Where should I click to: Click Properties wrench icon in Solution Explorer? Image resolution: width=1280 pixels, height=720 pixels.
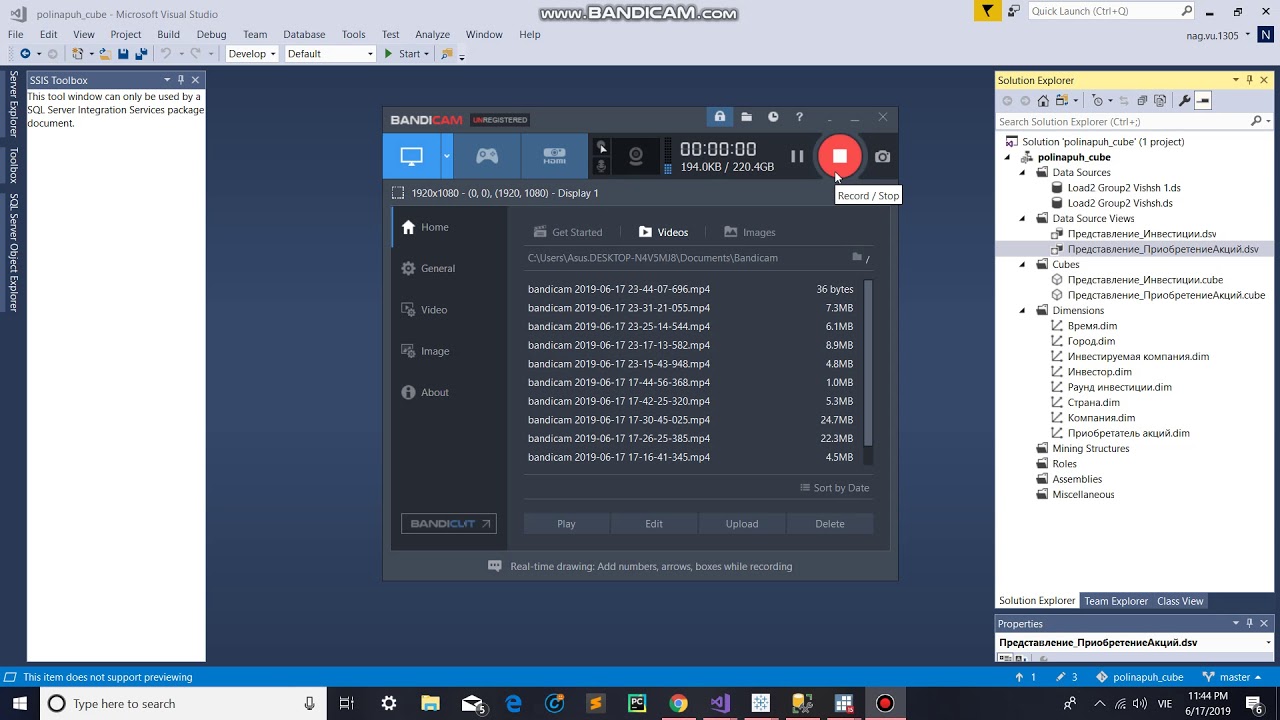1184,101
